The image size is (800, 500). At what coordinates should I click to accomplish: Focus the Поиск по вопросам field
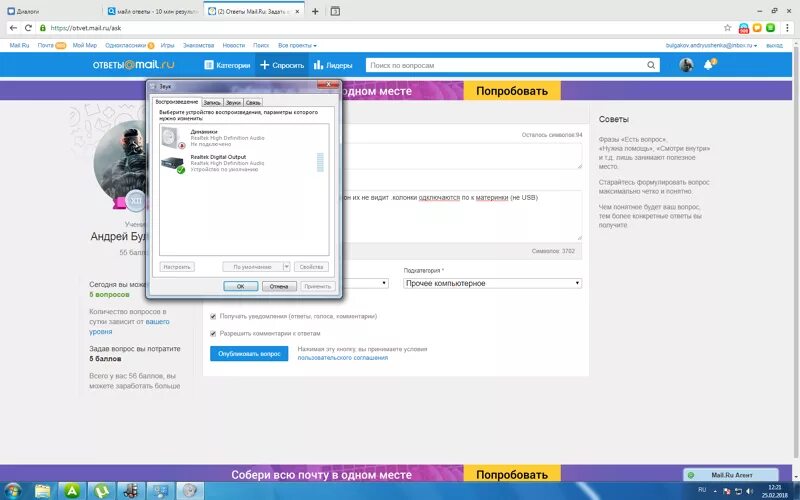(x=506, y=65)
